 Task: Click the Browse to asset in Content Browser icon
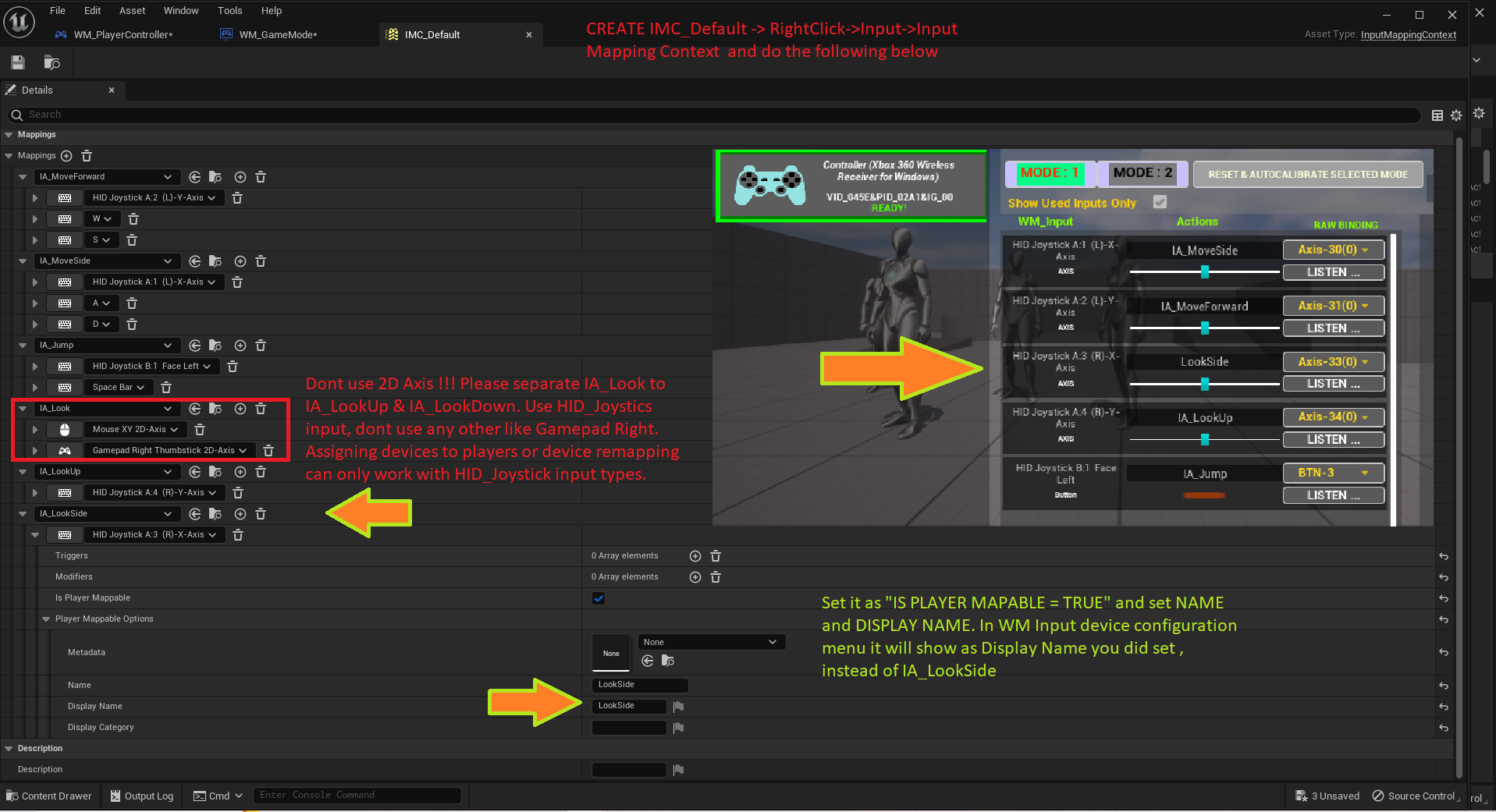pyautogui.click(x=52, y=62)
